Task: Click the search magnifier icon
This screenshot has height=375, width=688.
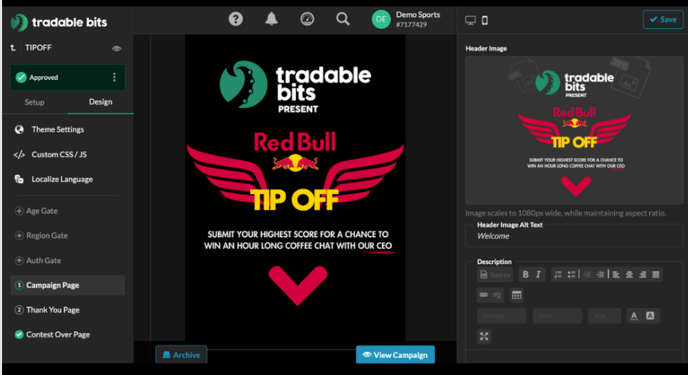Action: point(343,19)
